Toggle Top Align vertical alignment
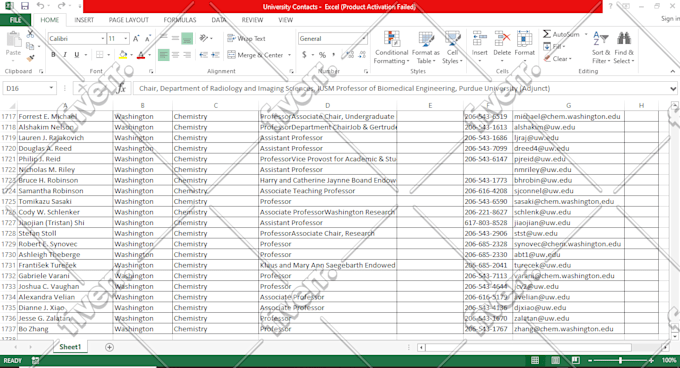The image size is (680, 368). click(x=163, y=39)
